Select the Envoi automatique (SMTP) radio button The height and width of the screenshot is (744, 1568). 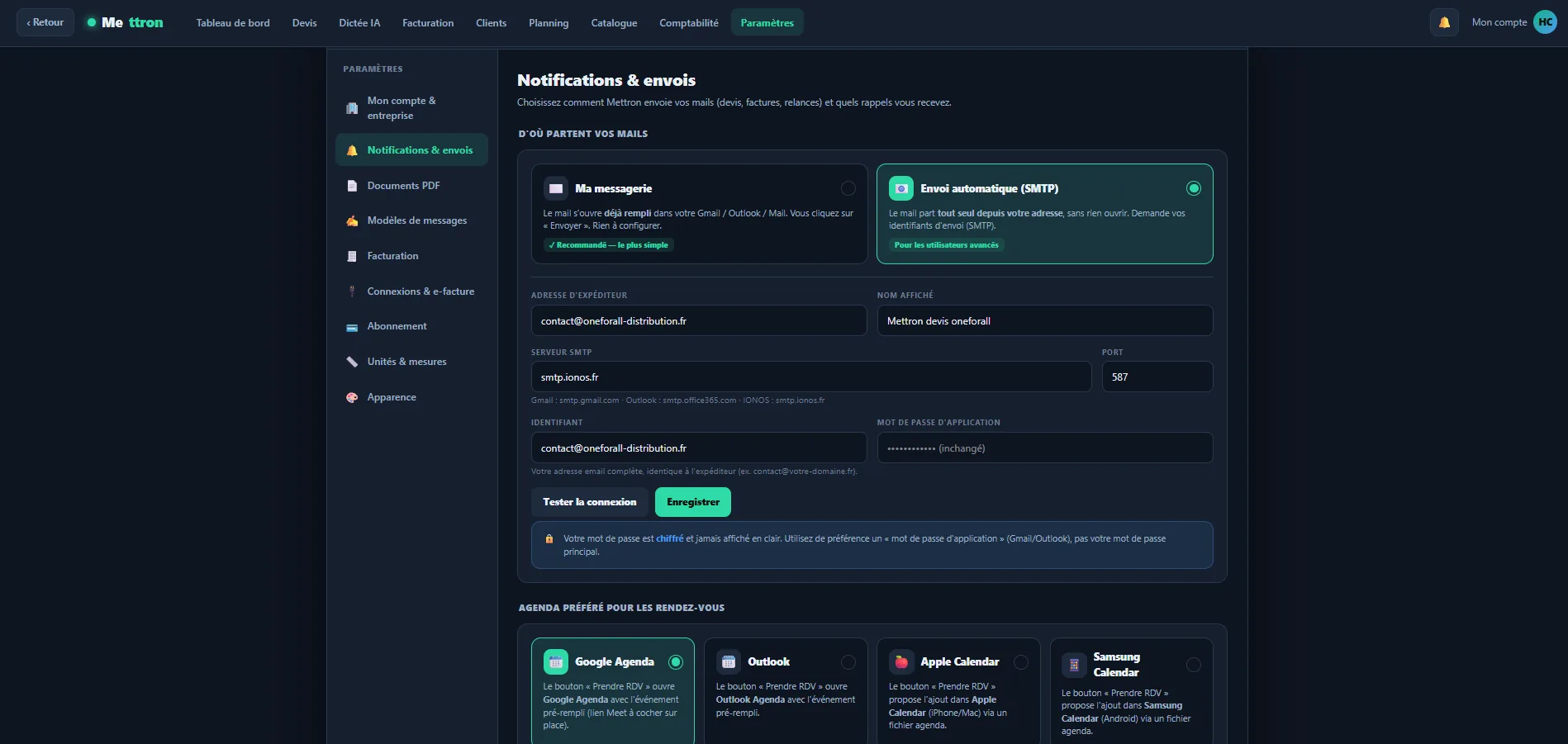pos(1194,188)
